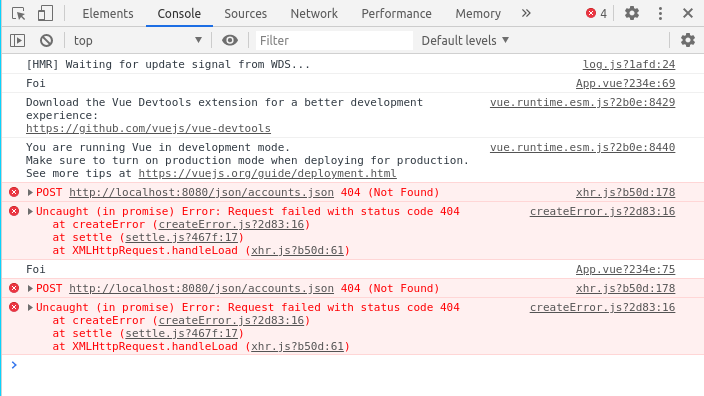This screenshot has width=704, height=396.
Task: Click the console Filter input field
Action: [334, 40]
